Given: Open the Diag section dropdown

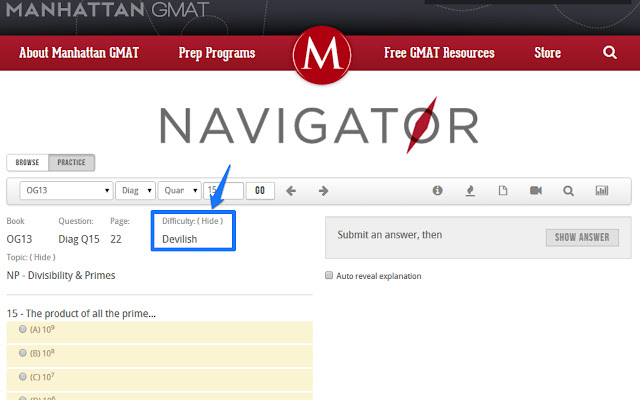Looking at the screenshot, I should [x=136, y=191].
